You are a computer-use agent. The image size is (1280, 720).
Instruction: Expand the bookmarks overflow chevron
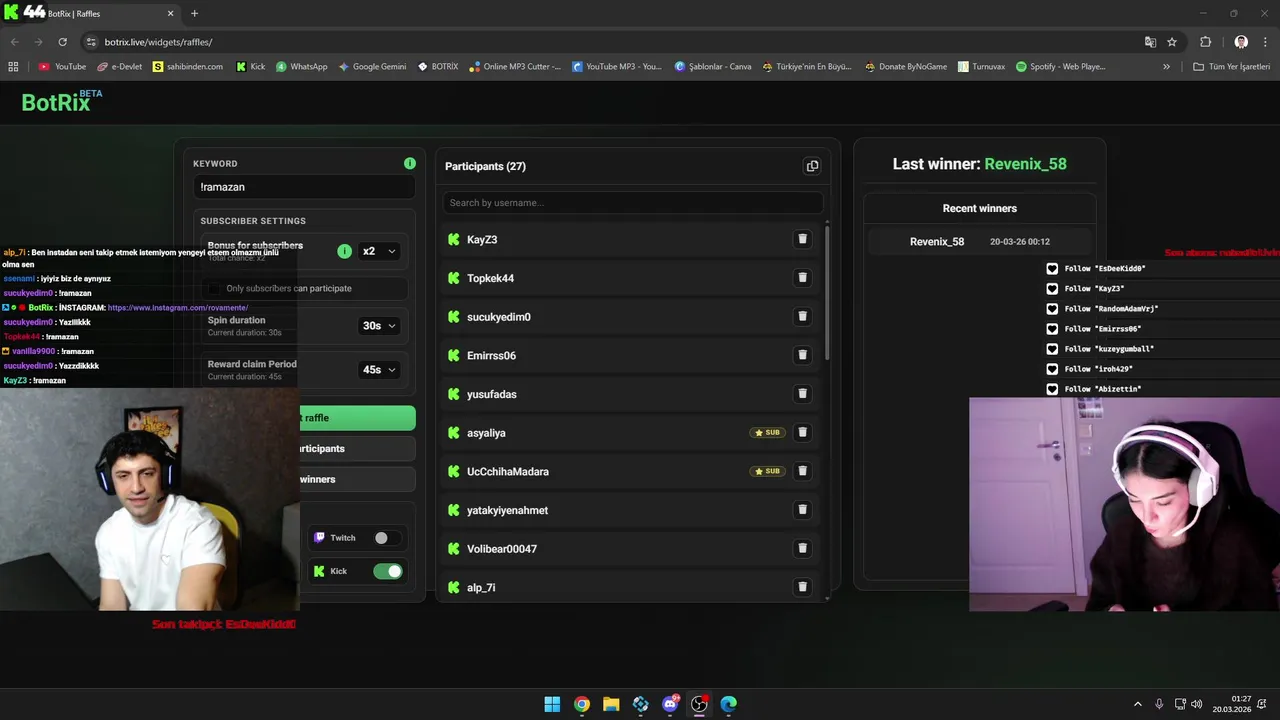tap(1166, 67)
